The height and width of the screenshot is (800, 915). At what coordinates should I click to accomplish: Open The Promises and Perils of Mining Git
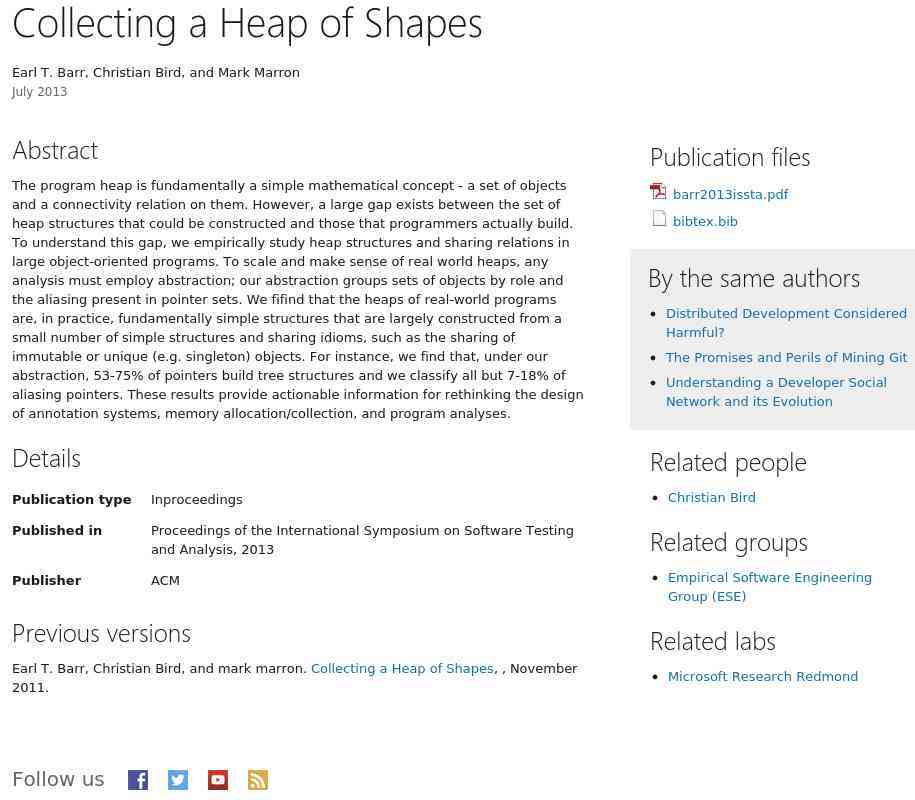point(786,358)
